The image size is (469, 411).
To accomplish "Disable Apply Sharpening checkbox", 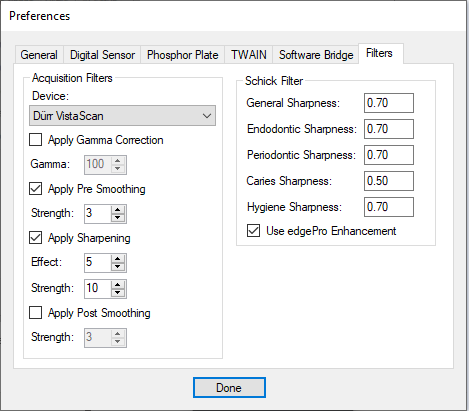I will (x=35, y=238).
